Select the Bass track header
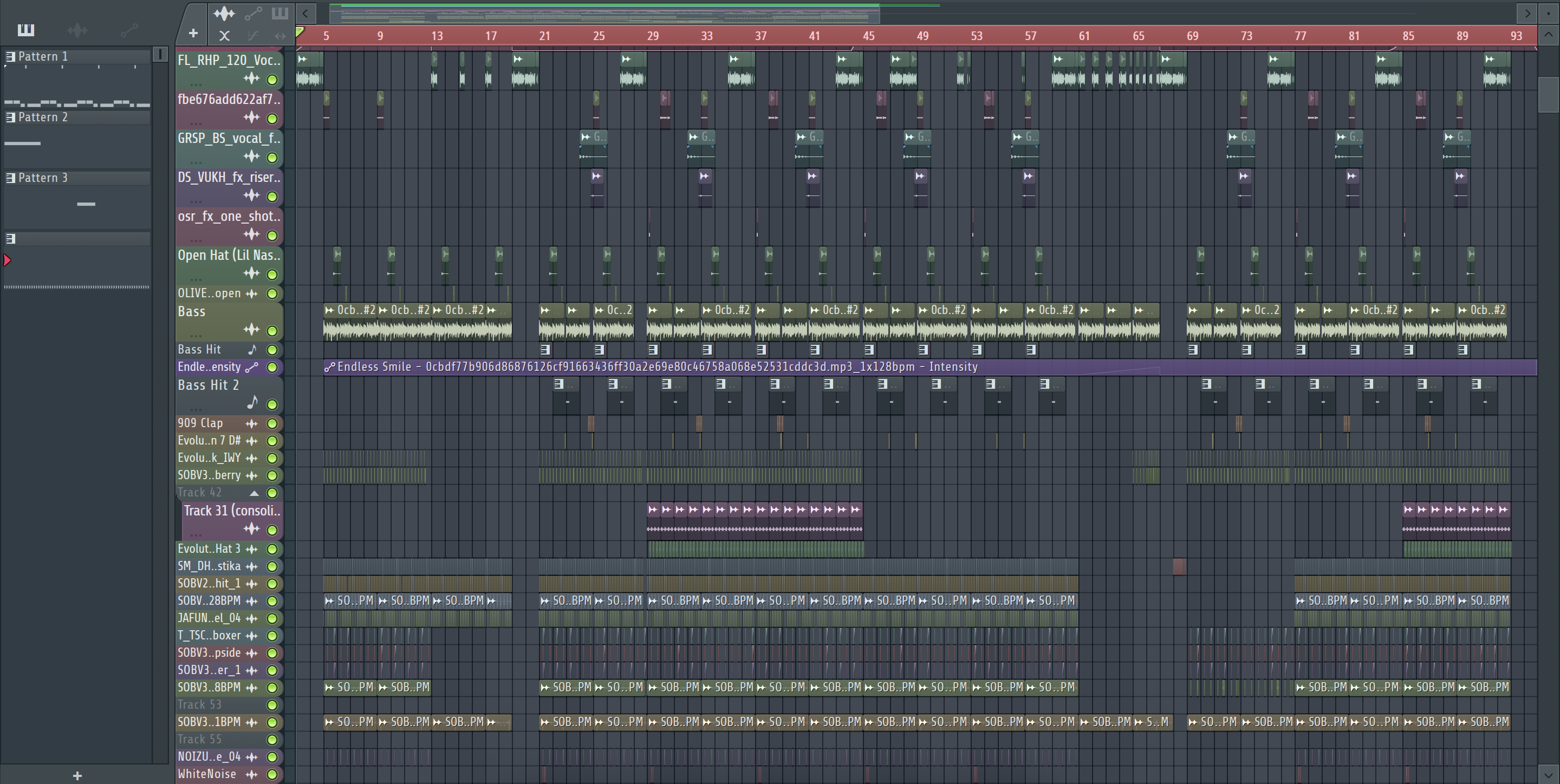Screen dimensions: 1560x784 pos(229,322)
